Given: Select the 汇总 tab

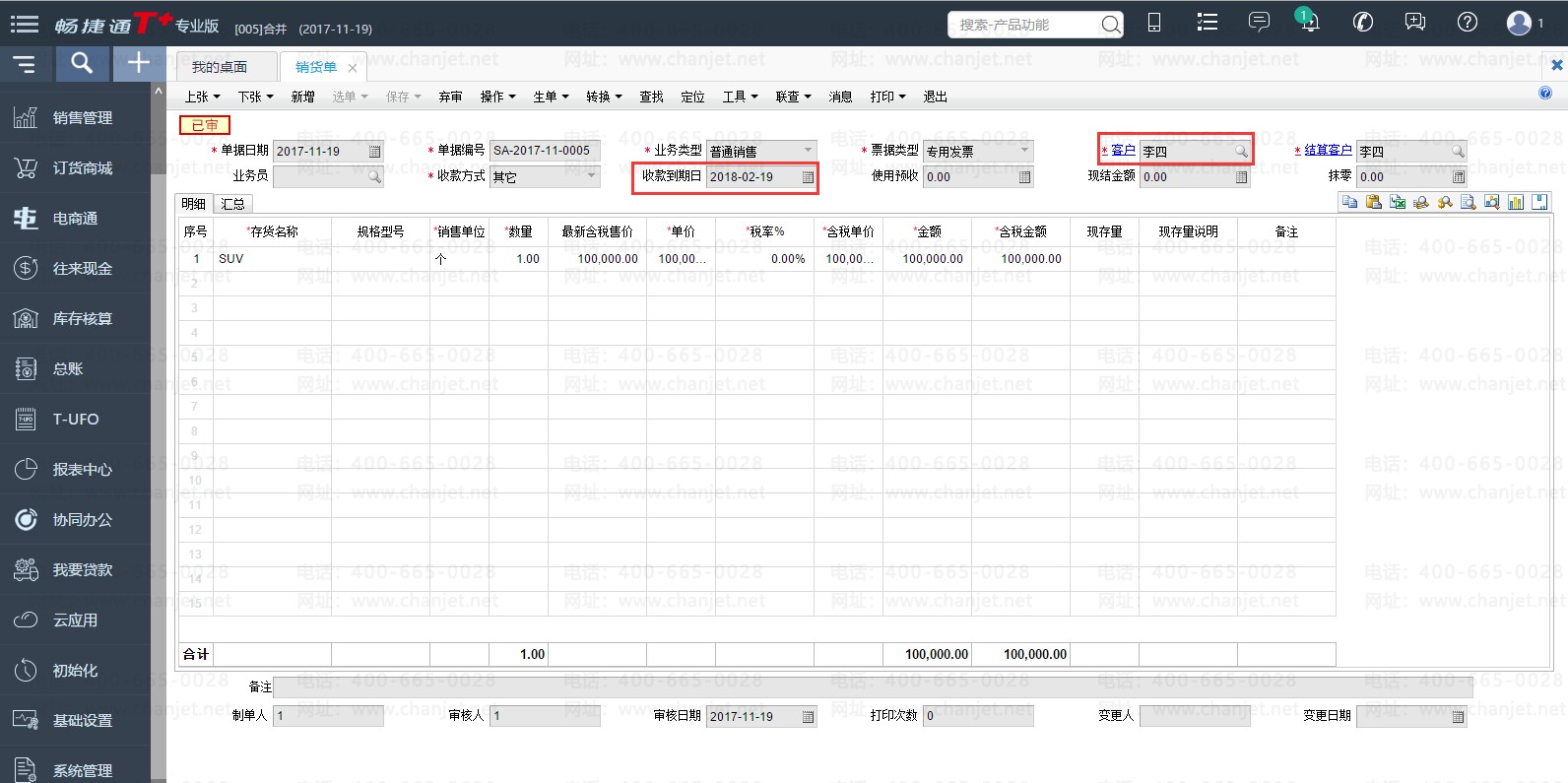Looking at the screenshot, I should pos(233,204).
